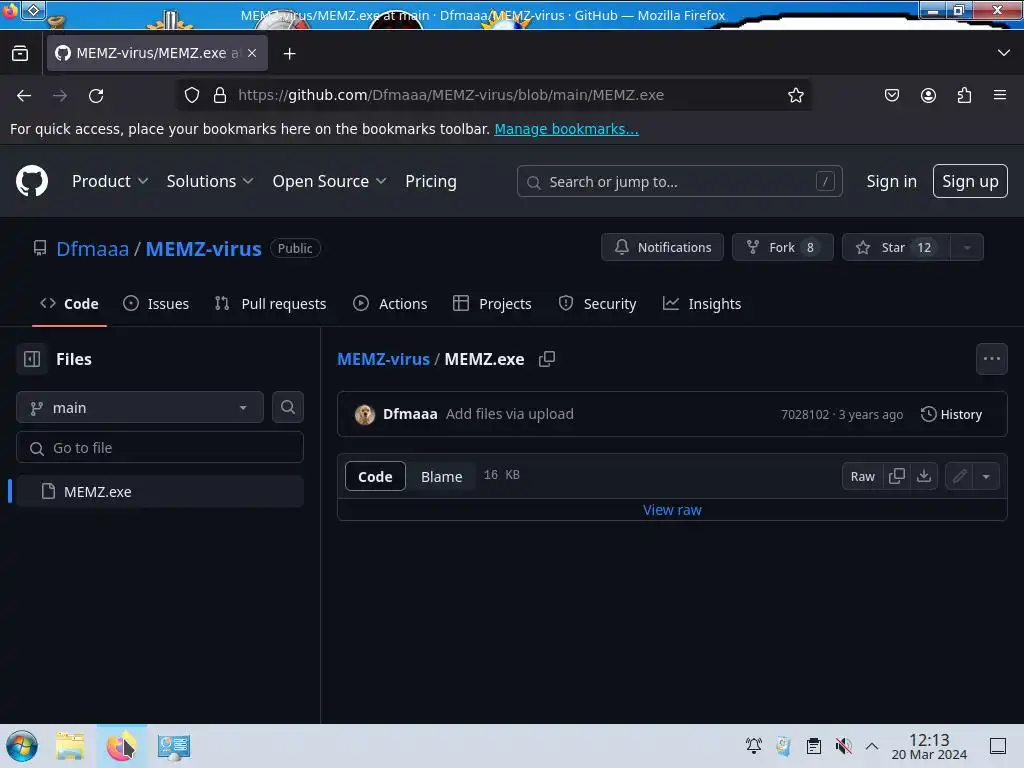Open the main branch selector dropdown
This screenshot has width=1024, height=768.
point(140,407)
